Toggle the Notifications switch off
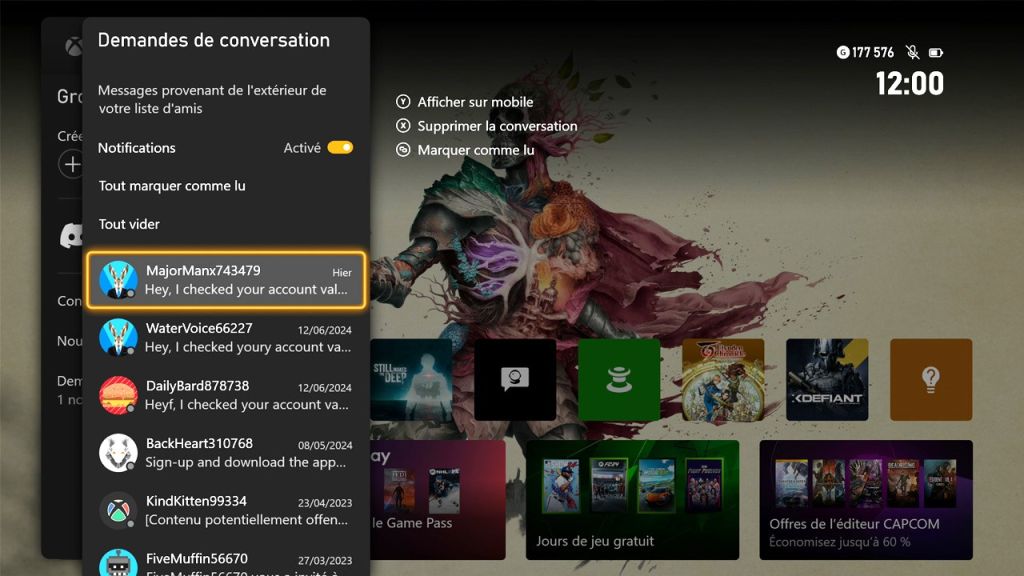 pyautogui.click(x=340, y=148)
